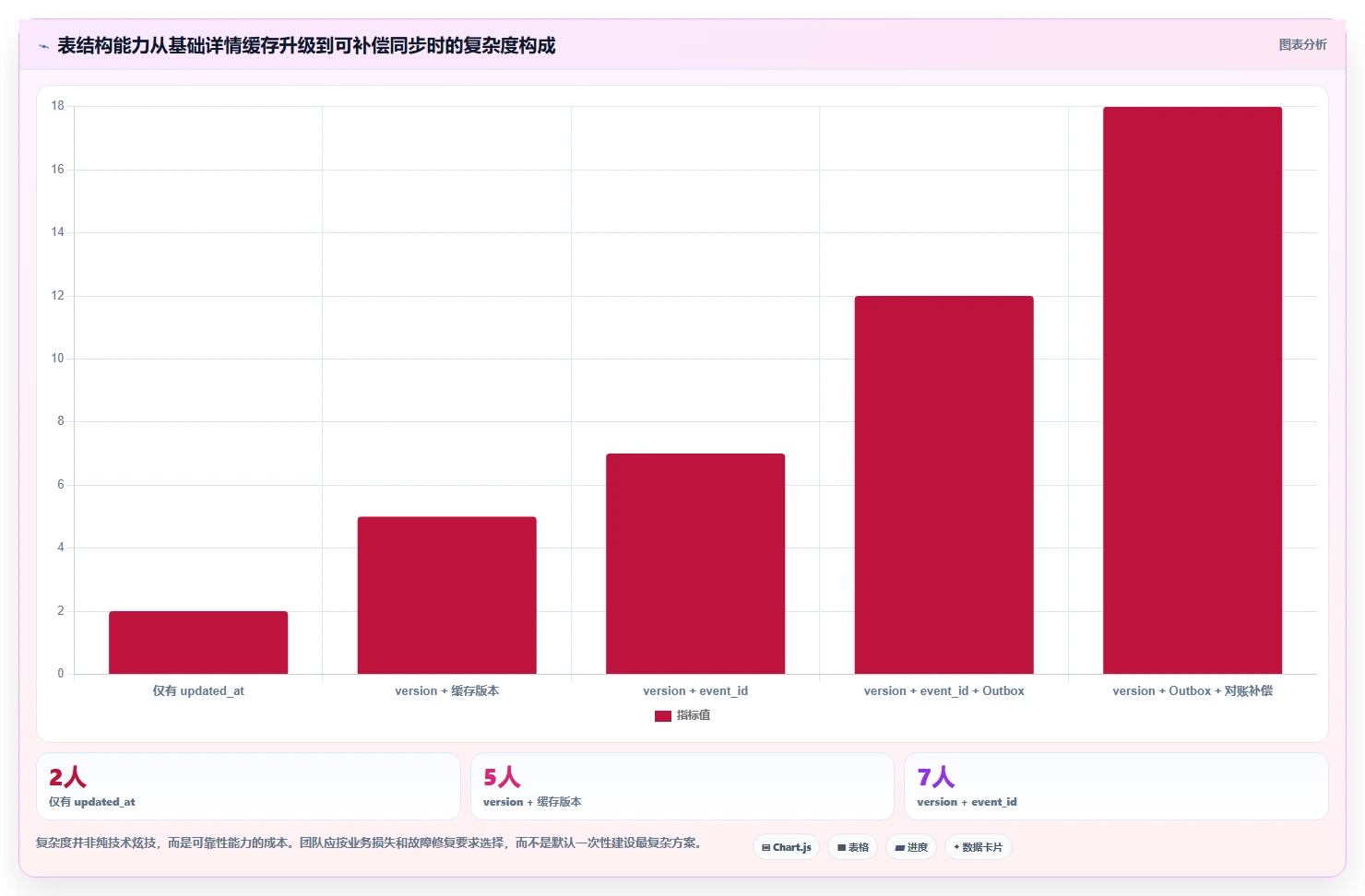This screenshot has width=1365, height=896.
Task: Open the 5人 version + 缓存版本 card
Action: pos(682,786)
